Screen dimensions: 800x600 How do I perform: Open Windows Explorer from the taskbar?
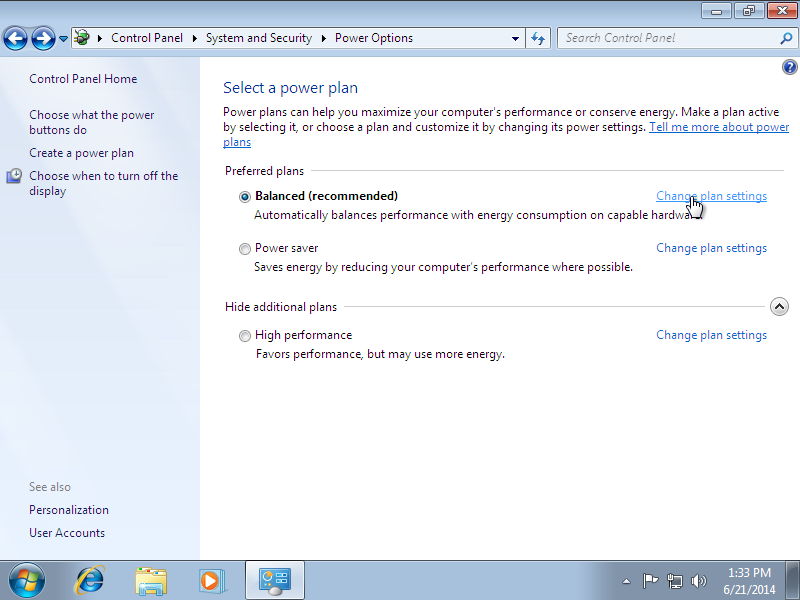(x=151, y=581)
